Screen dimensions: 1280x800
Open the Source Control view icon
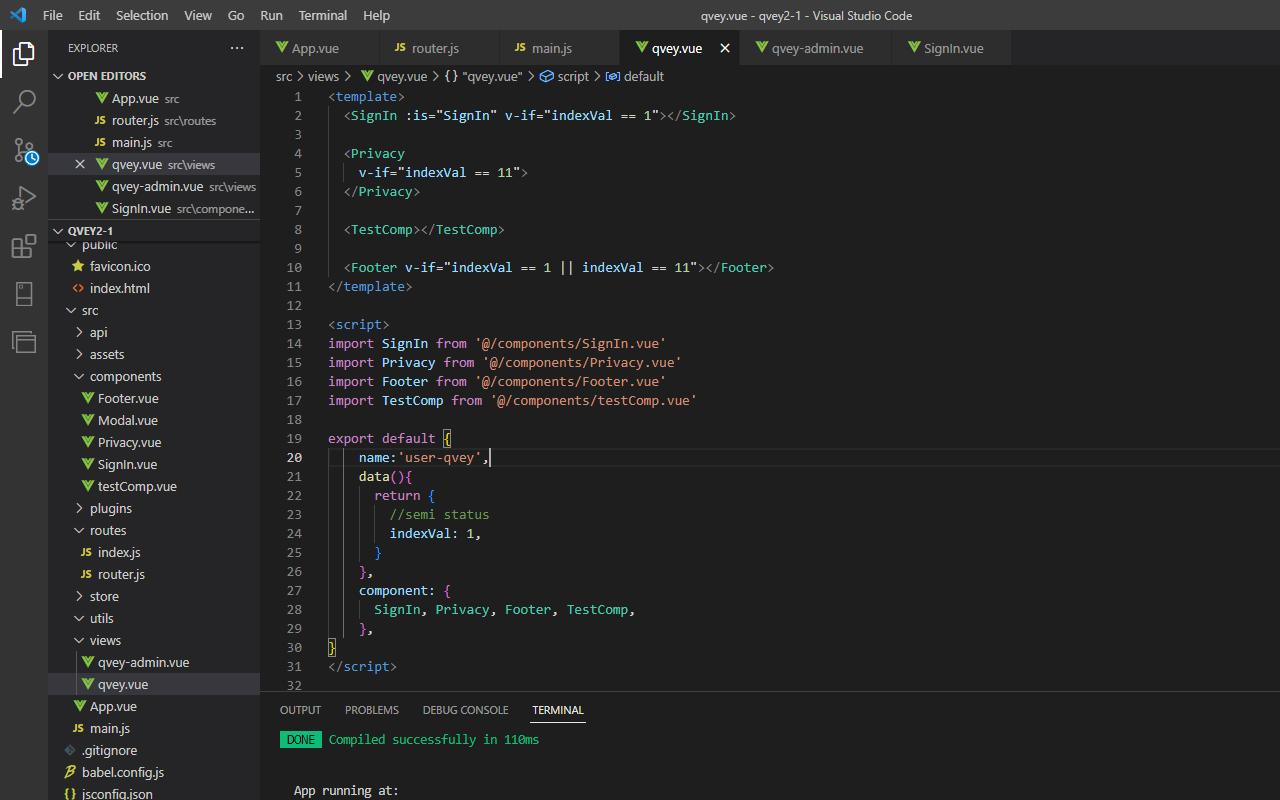pos(24,150)
